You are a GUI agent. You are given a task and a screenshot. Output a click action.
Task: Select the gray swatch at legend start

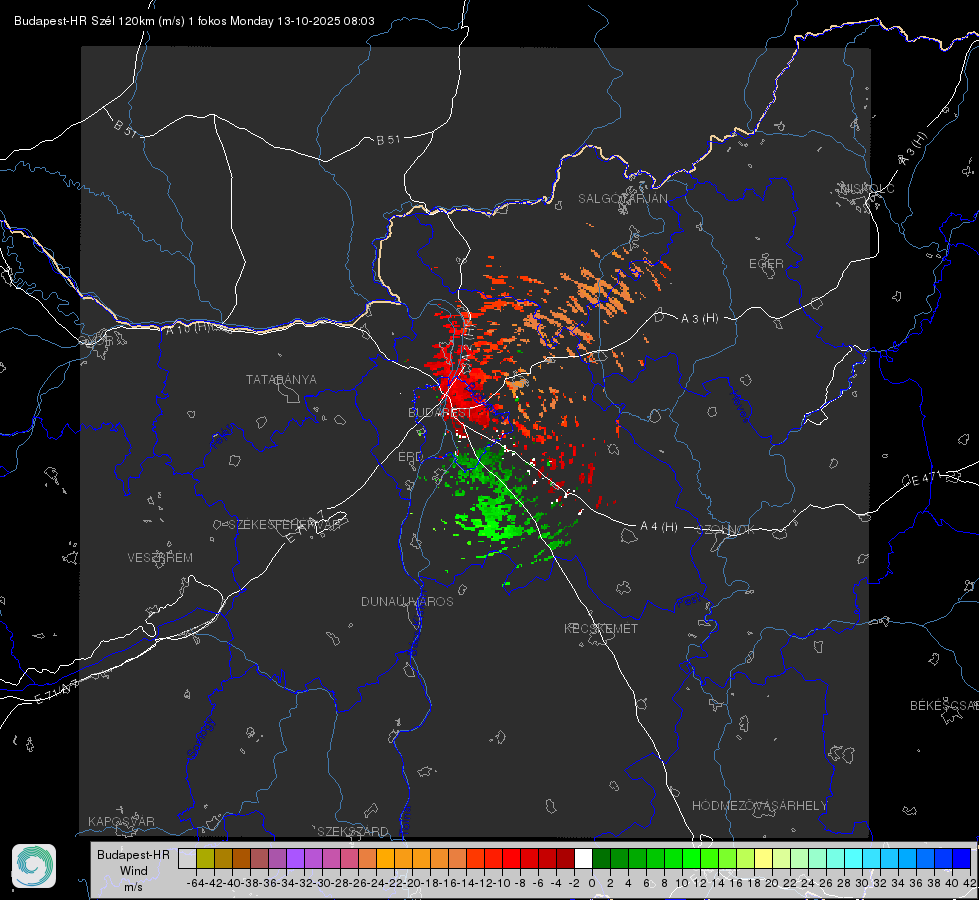187,858
